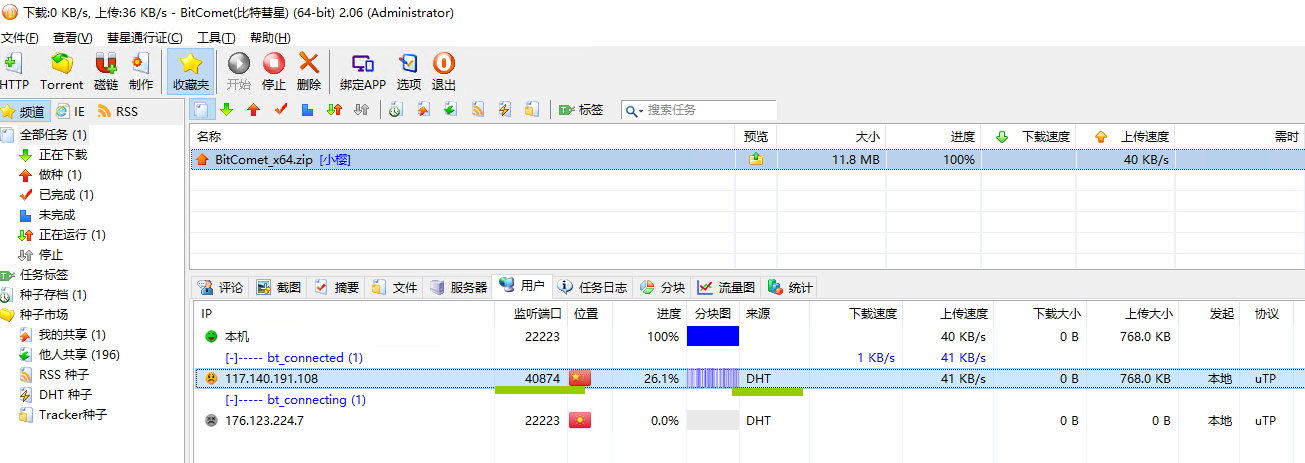Switch to the 频道 sidebar tab
The width and height of the screenshot is (1305, 463).
click(24, 111)
